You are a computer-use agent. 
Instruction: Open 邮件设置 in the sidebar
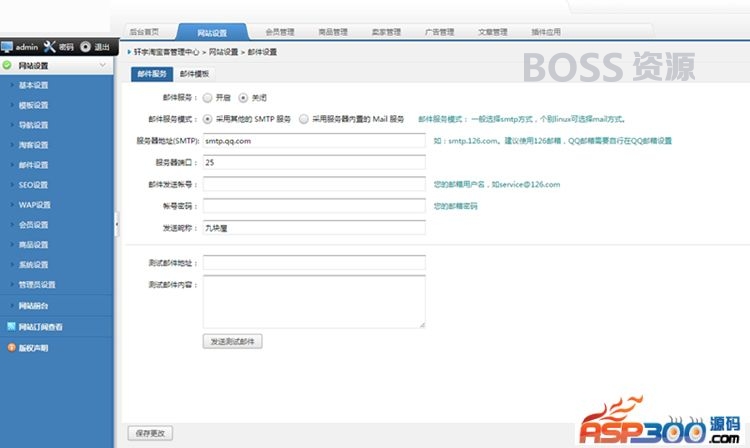[x=33, y=165]
